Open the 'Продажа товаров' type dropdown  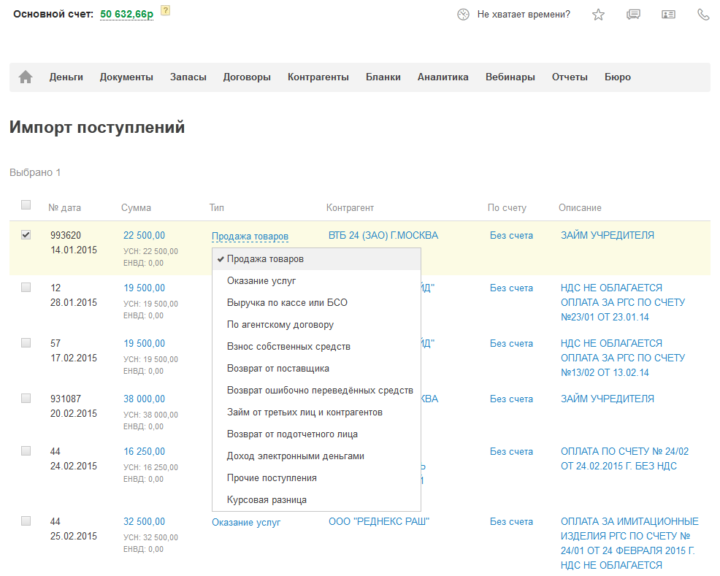click(249, 236)
